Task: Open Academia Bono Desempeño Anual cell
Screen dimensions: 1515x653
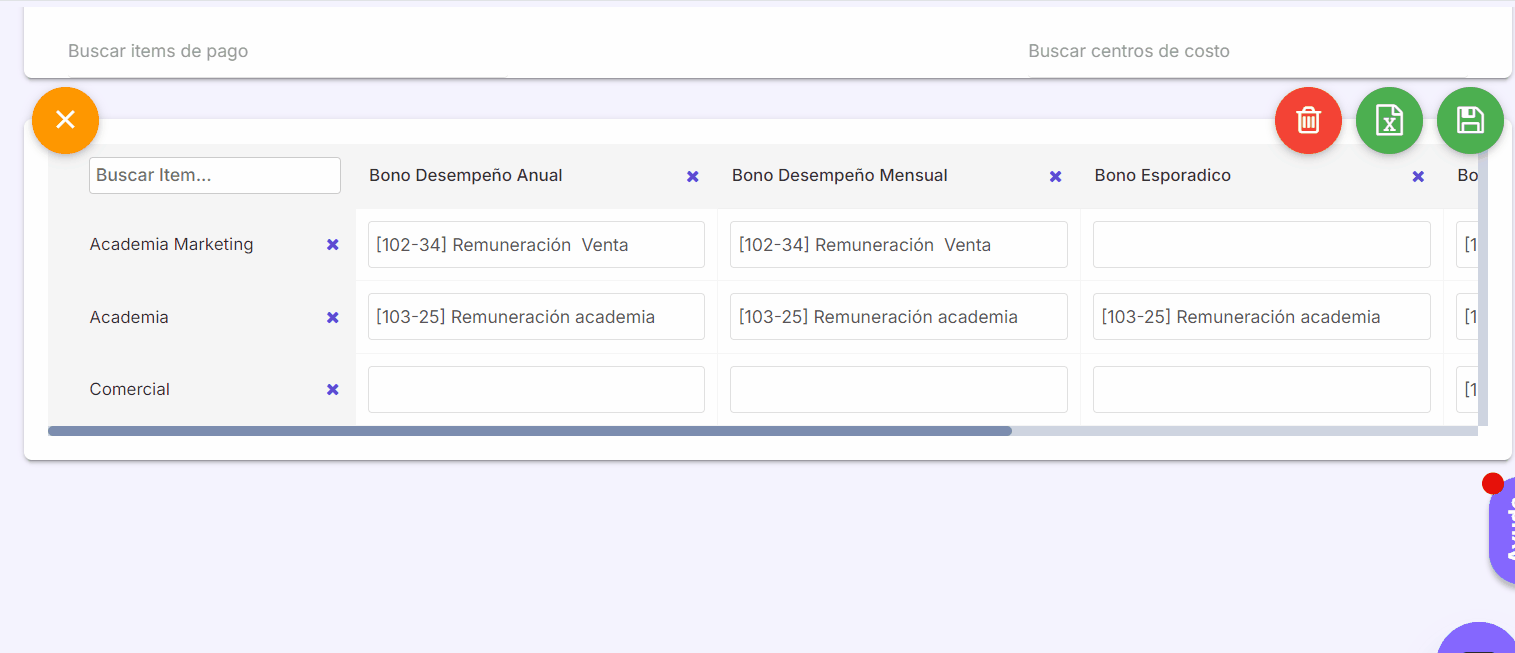Action: tap(536, 317)
